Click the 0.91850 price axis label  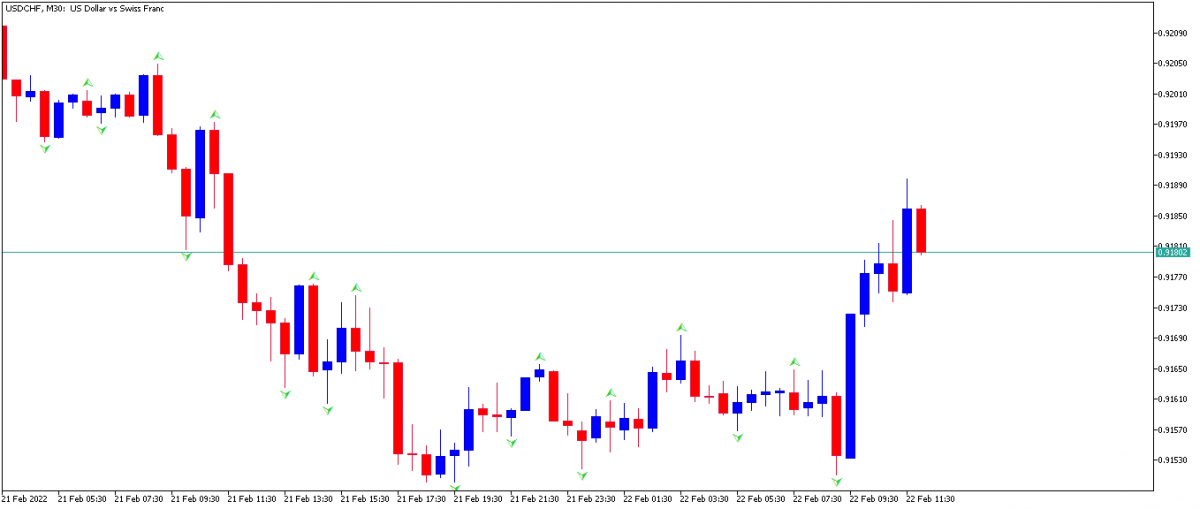(x=1172, y=216)
